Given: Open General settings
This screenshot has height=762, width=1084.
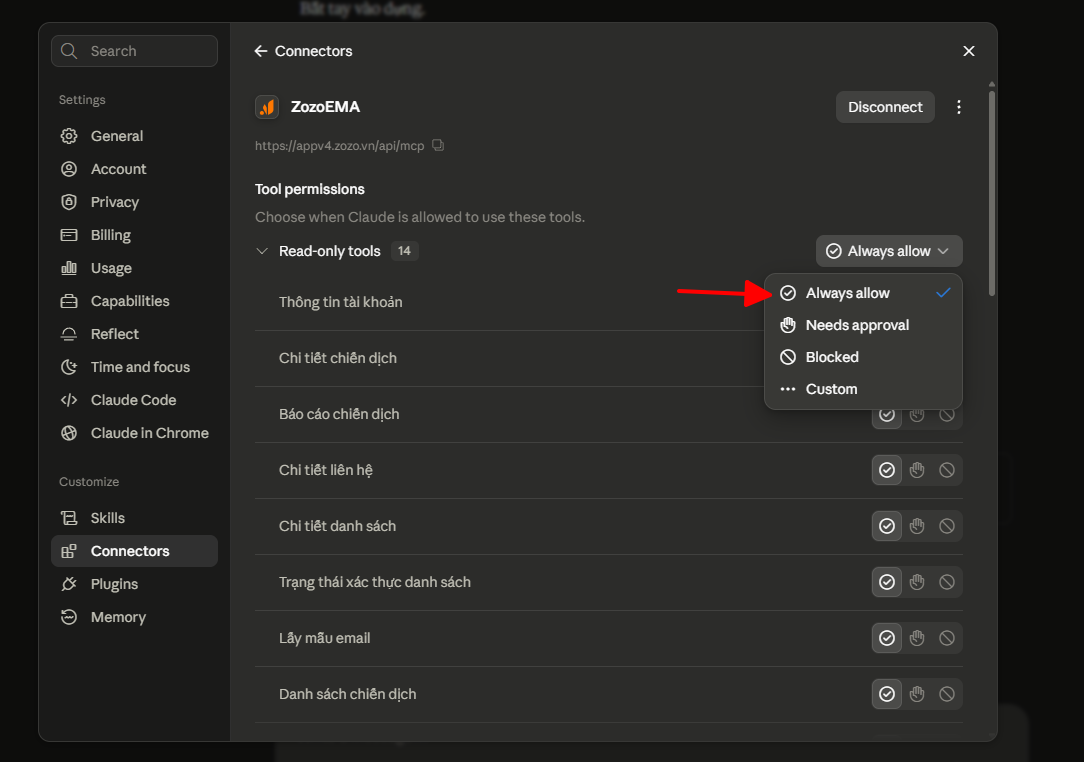Looking at the screenshot, I should point(134,136).
